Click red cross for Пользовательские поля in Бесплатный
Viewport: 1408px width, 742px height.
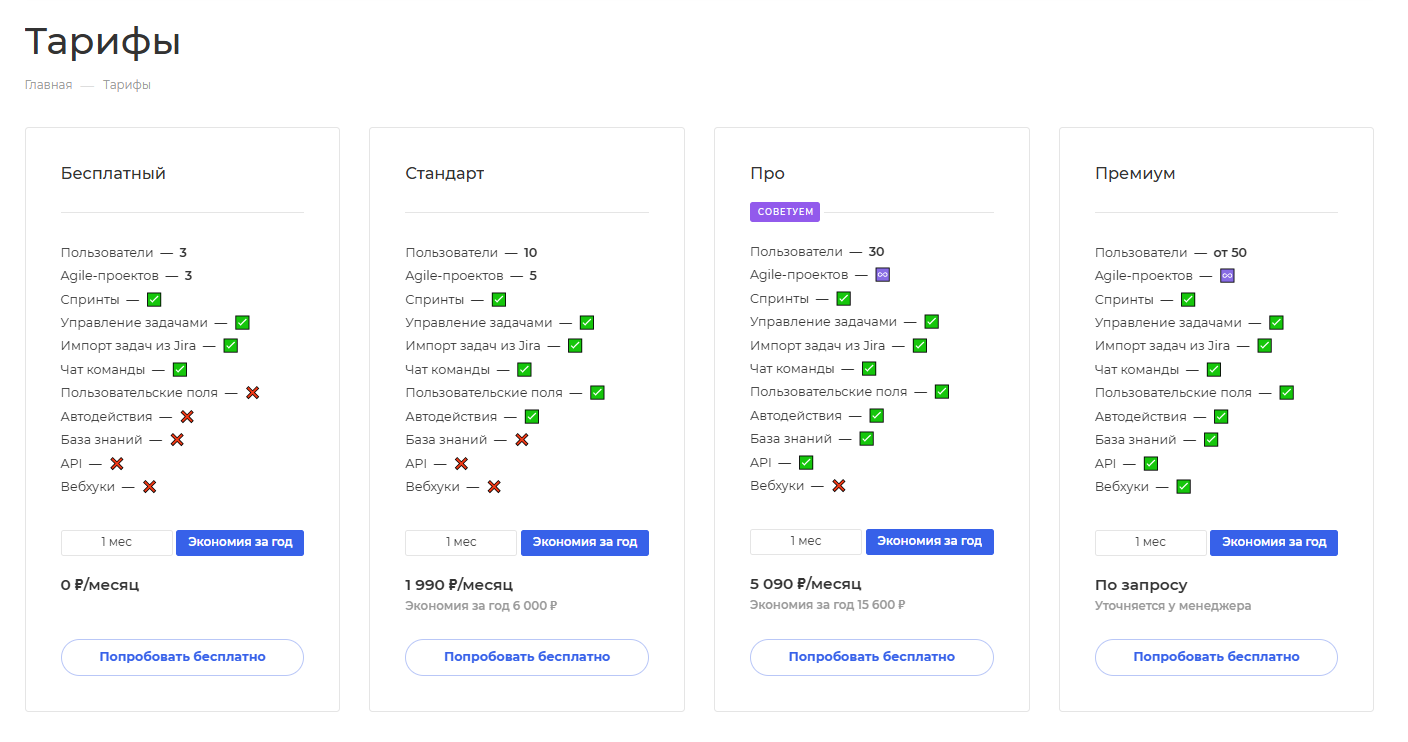[252, 393]
